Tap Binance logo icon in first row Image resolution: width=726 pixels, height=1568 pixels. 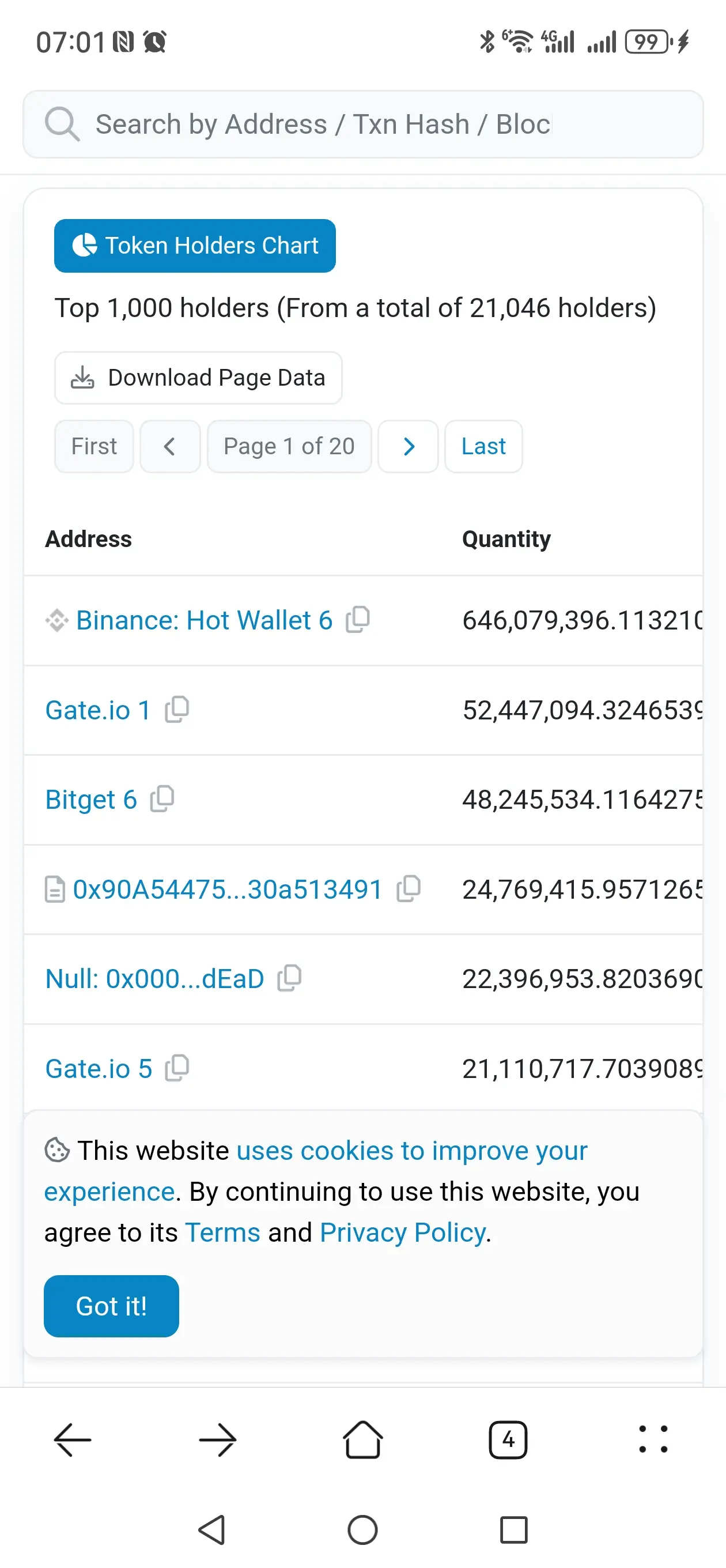click(56, 620)
